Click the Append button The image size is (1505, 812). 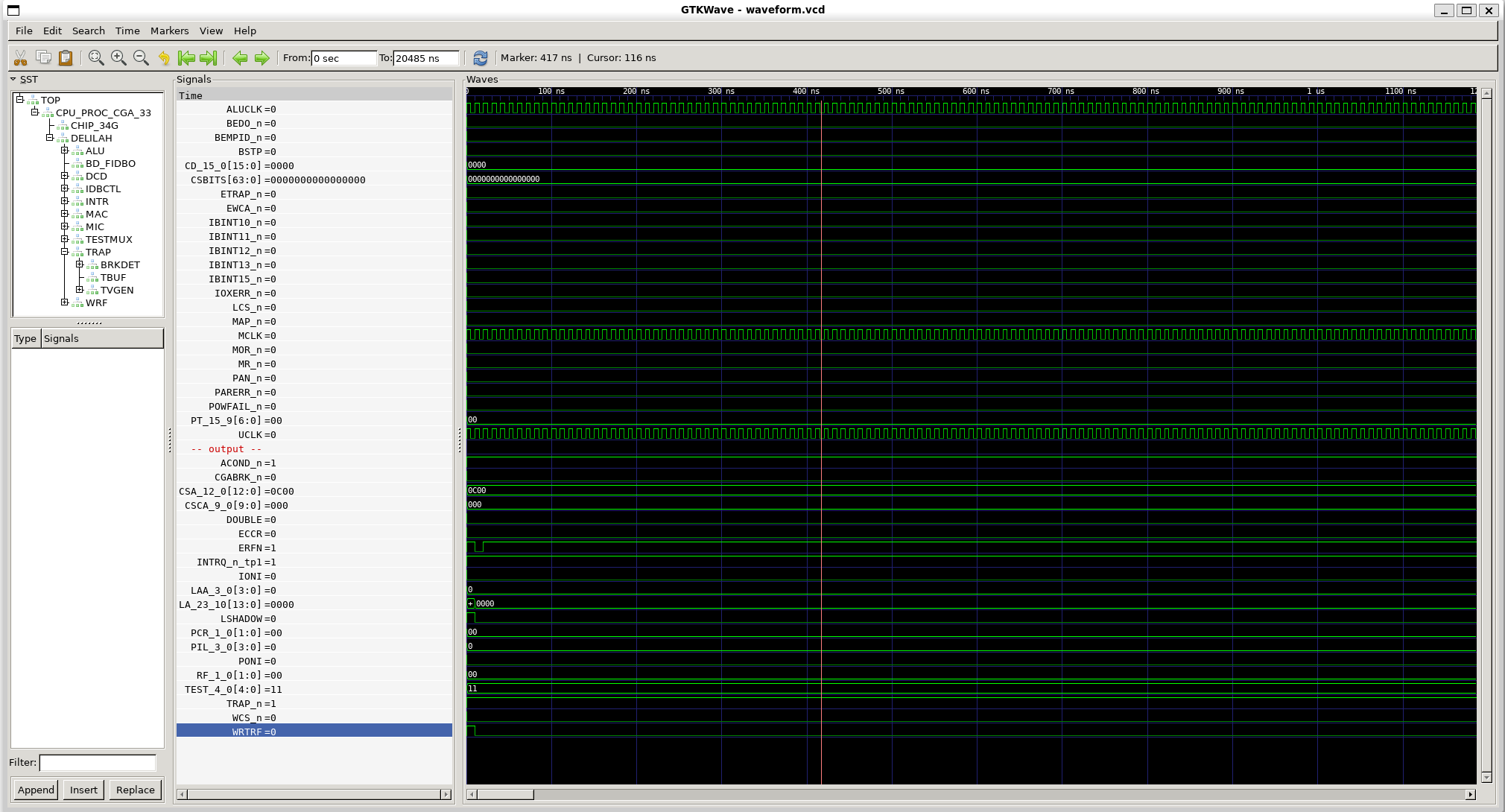click(x=36, y=790)
